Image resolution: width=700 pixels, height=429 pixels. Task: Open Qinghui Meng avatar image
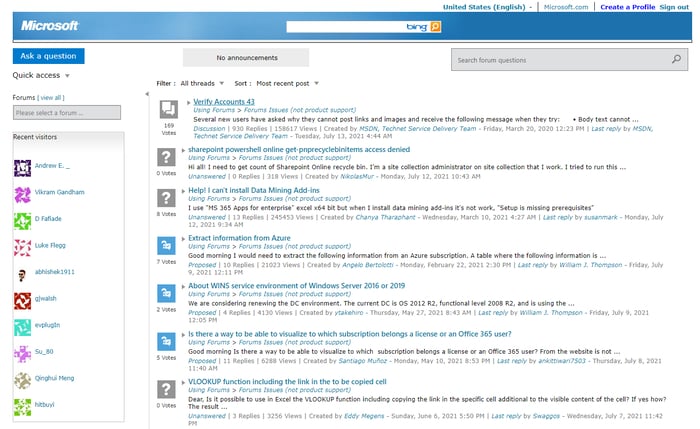point(22,381)
